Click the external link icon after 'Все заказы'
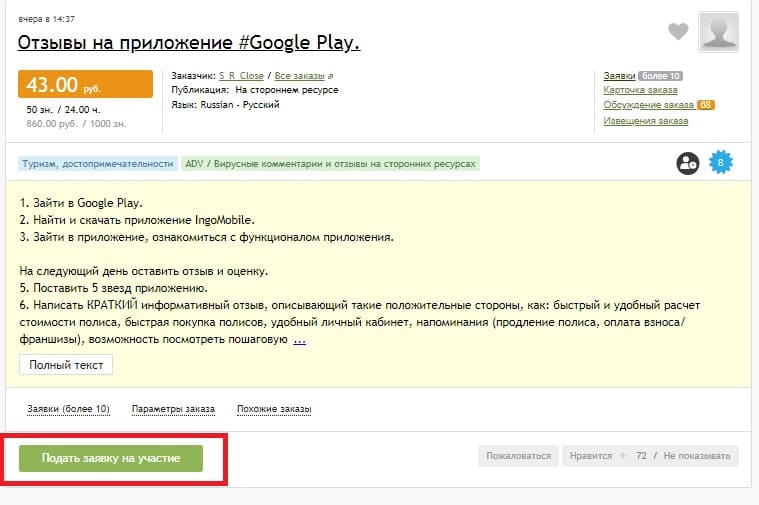 (332, 76)
